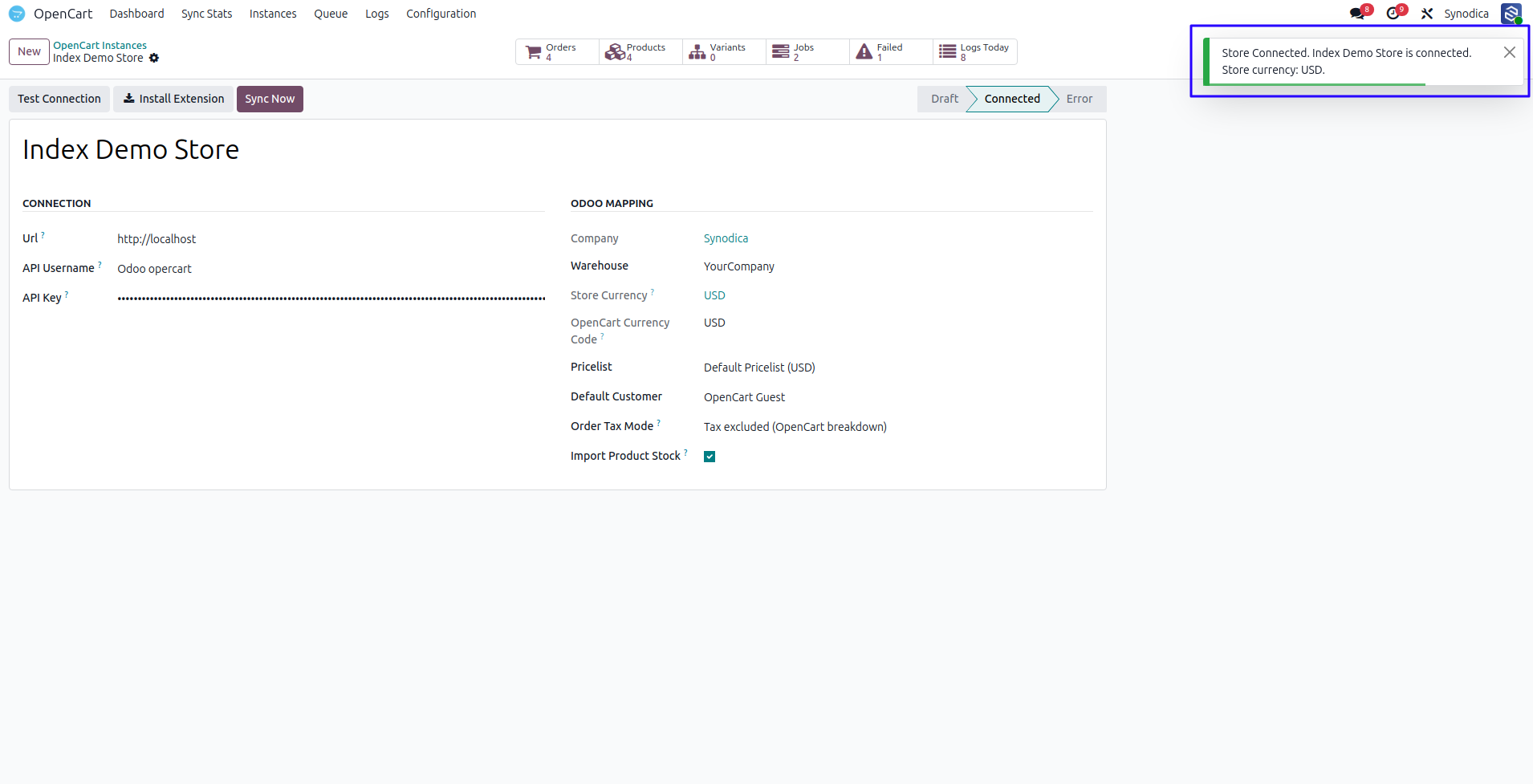Open the Synodica company link
This screenshot has height=784, width=1533.
[x=726, y=238]
